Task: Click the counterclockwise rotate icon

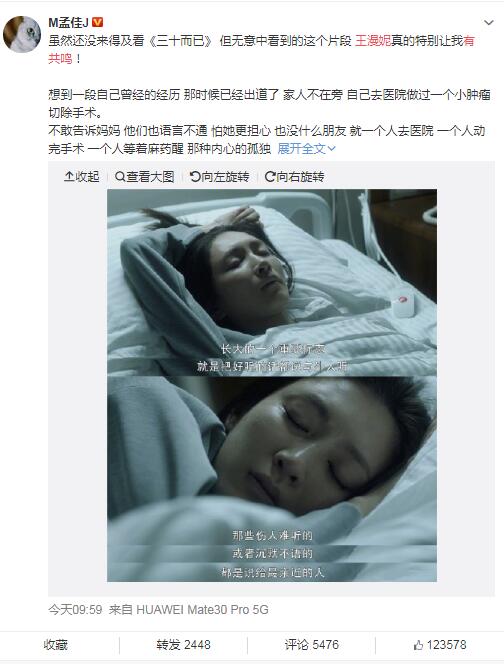Action: (x=195, y=176)
